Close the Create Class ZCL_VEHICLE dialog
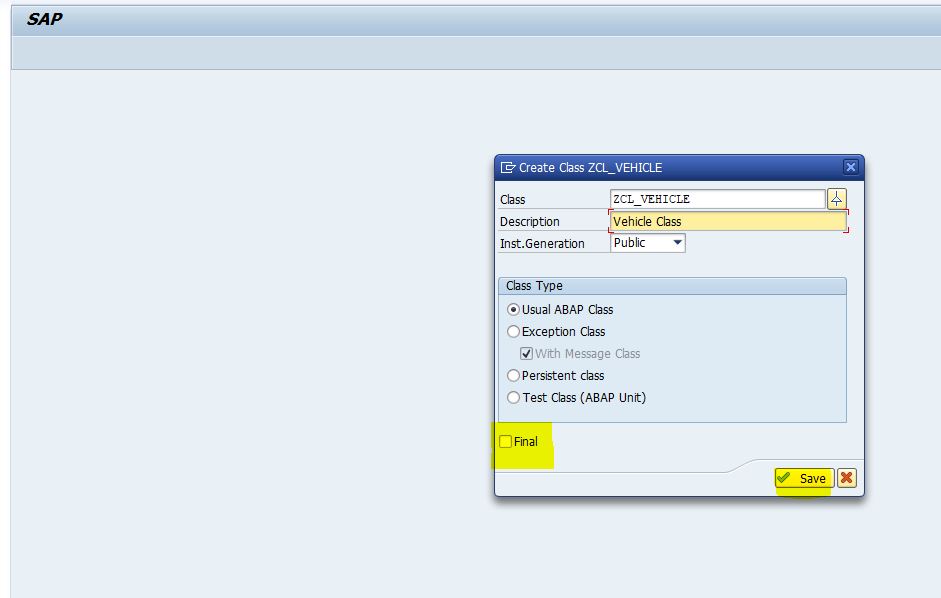This screenshot has height=598, width=941. 850,167
